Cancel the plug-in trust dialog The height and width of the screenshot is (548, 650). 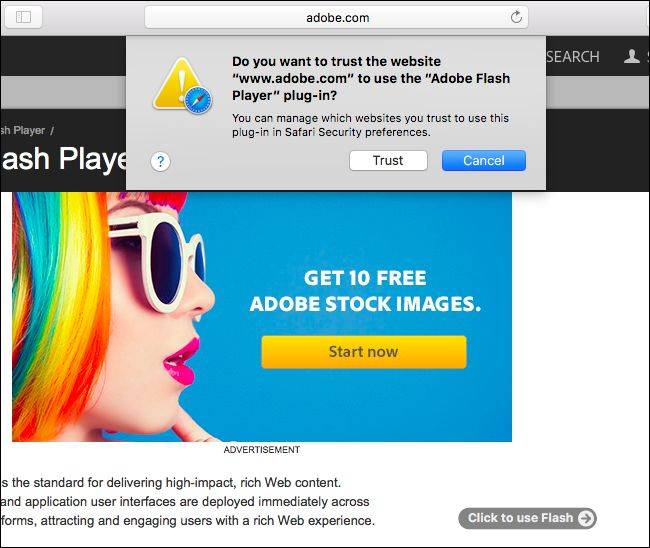(484, 160)
